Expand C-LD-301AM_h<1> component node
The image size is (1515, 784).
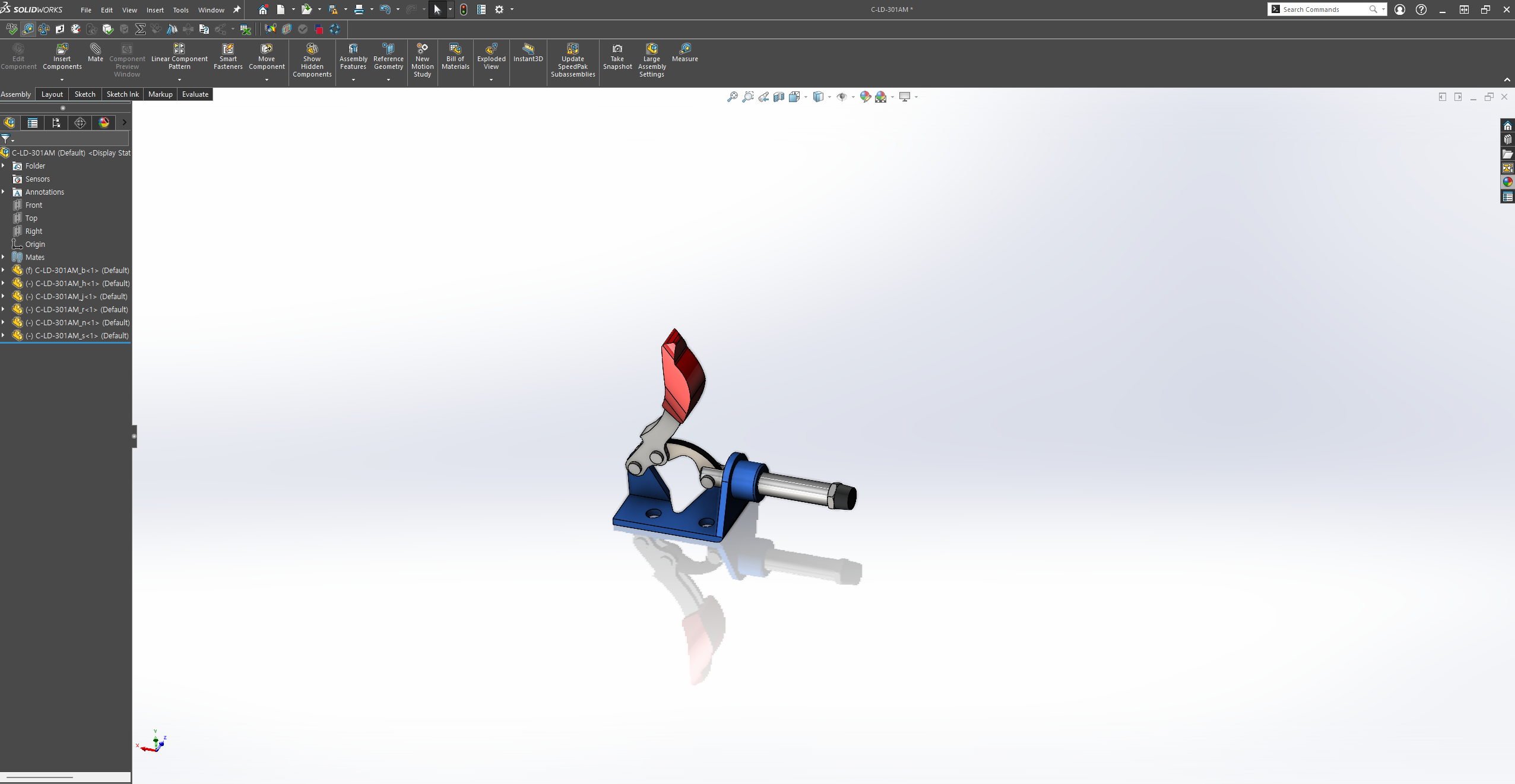click(4, 283)
